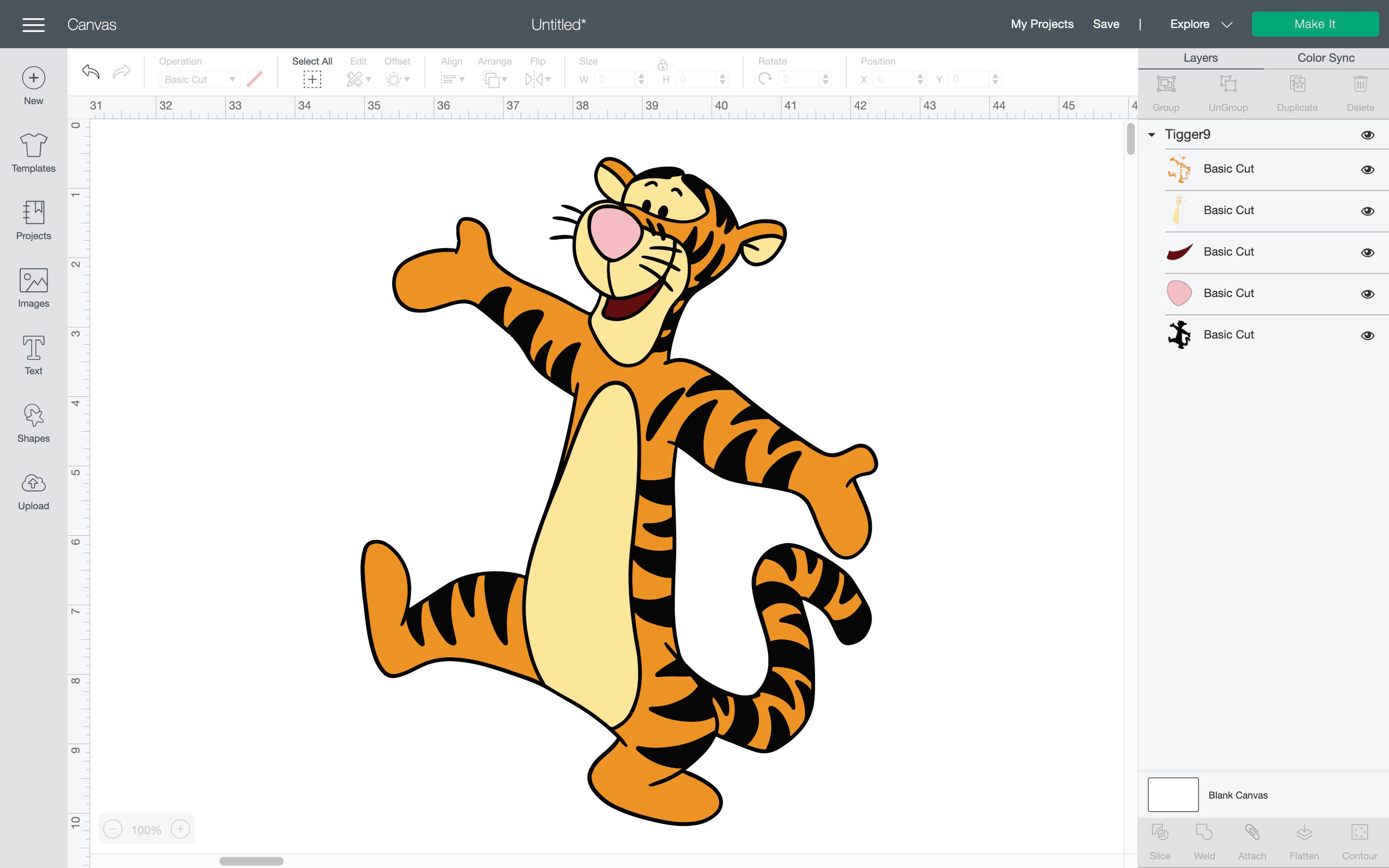The image size is (1389, 868).
Task: Open the Templates panel
Action: click(x=33, y=153)
